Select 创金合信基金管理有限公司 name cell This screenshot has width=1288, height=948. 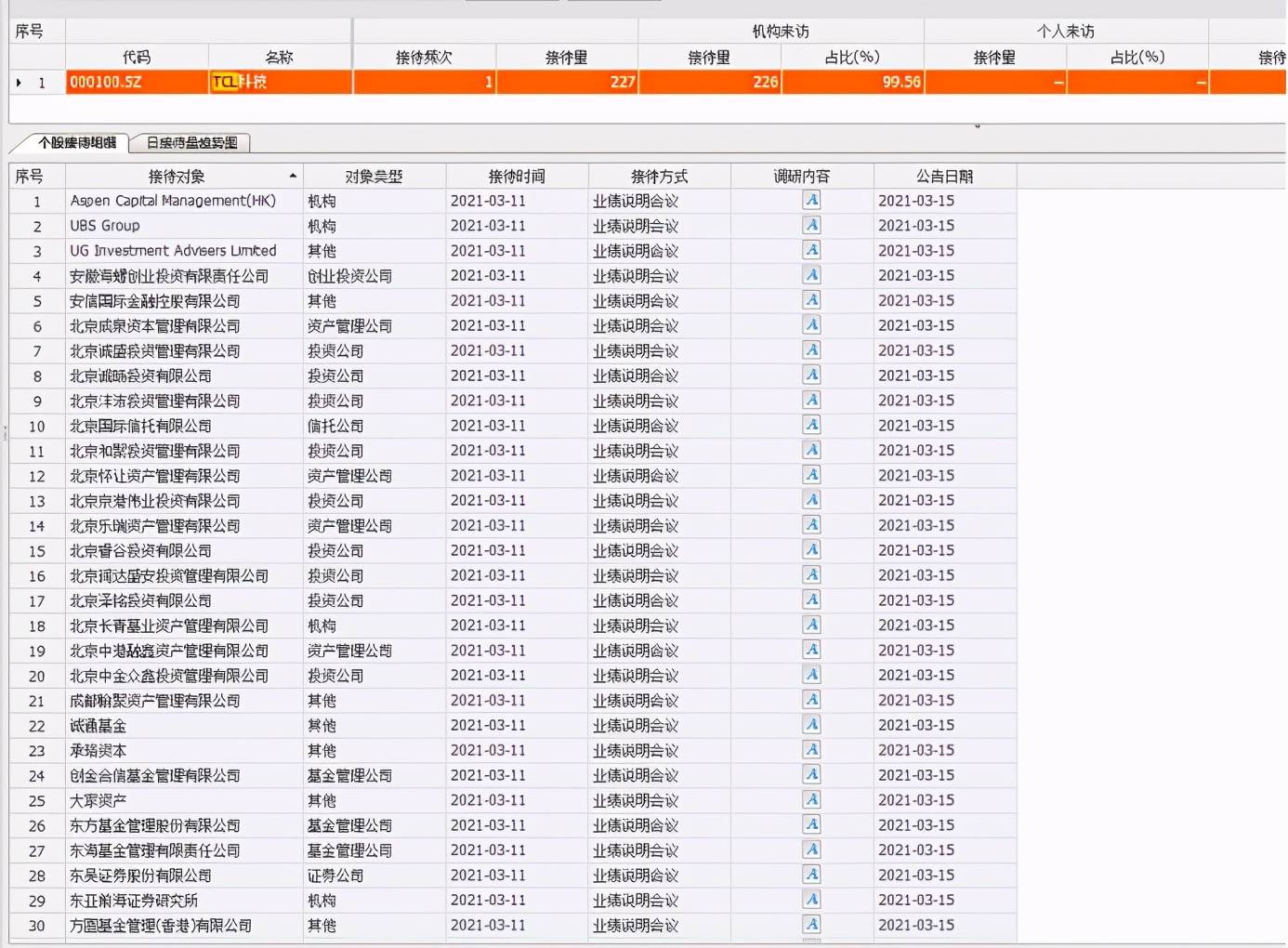coord(184,775)
